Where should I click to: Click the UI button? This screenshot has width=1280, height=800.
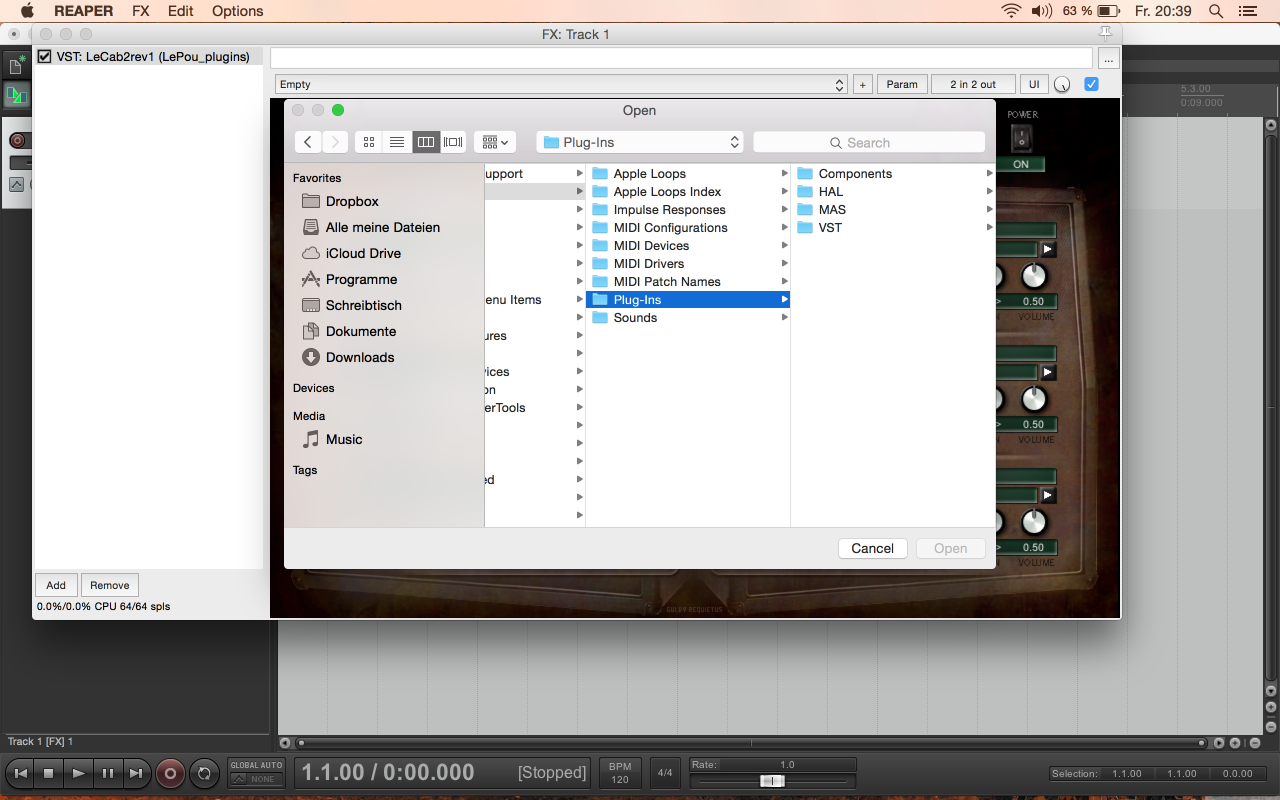(x=1034, y=85)
